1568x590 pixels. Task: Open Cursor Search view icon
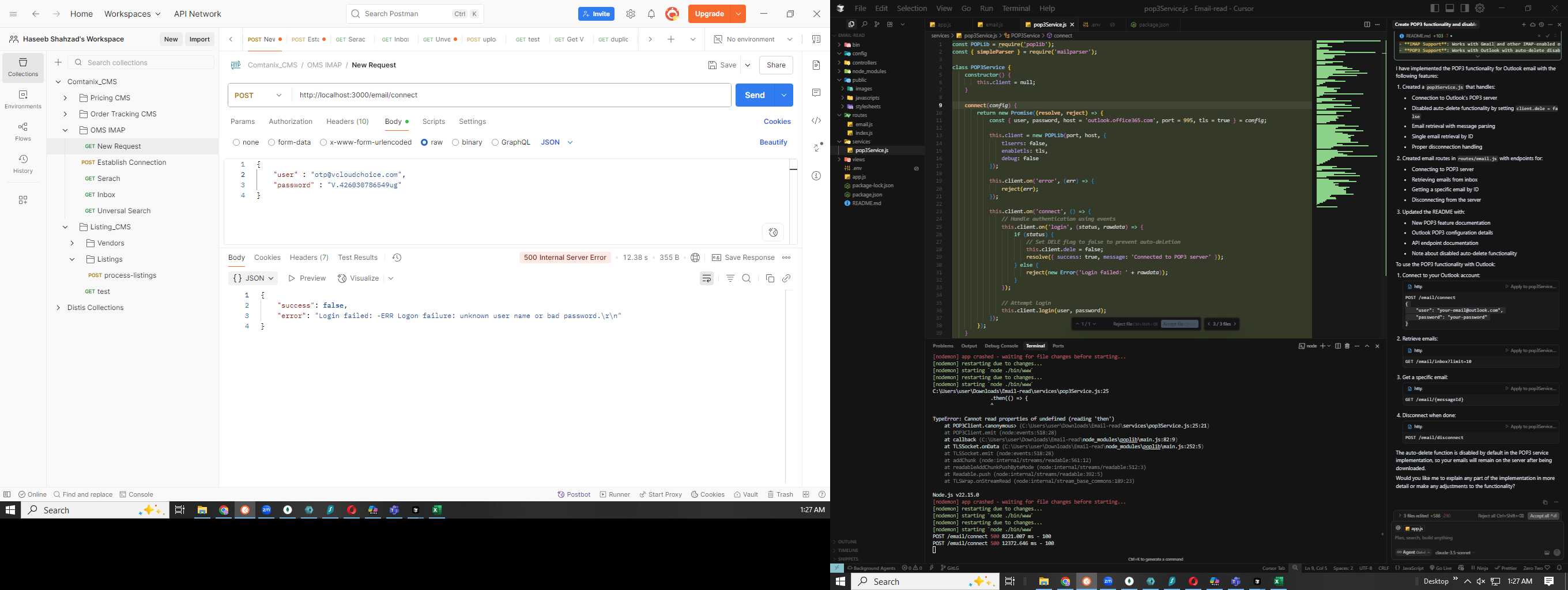[864, 24]
